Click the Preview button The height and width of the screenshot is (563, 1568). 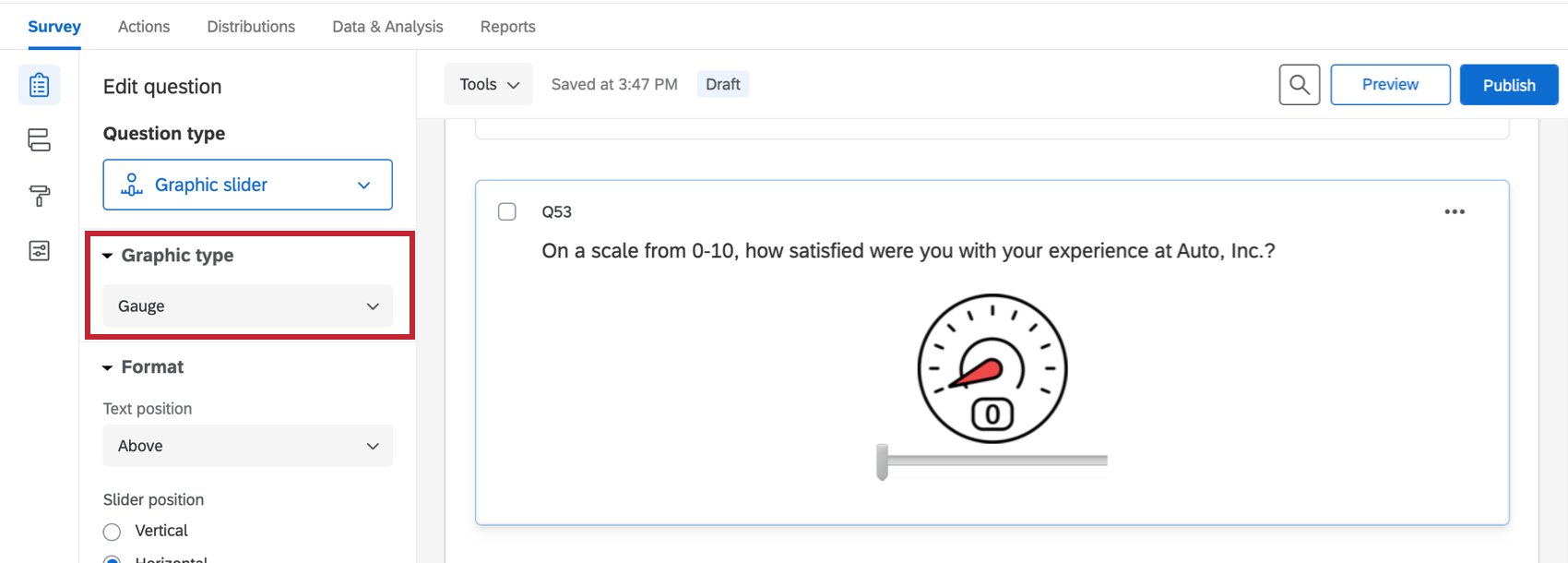coord(1390,85)
